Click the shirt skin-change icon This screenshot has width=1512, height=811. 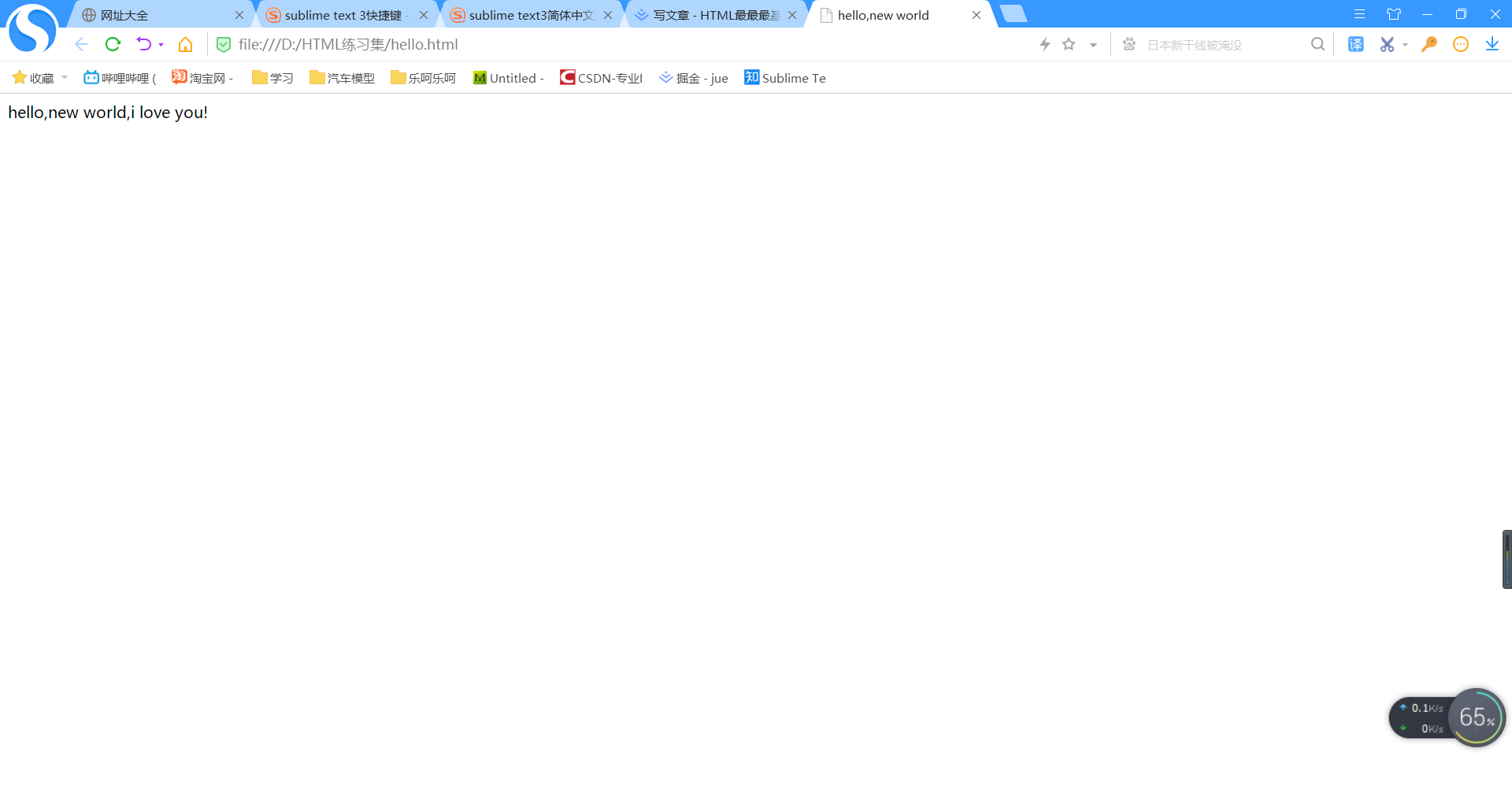(1394, 14)
